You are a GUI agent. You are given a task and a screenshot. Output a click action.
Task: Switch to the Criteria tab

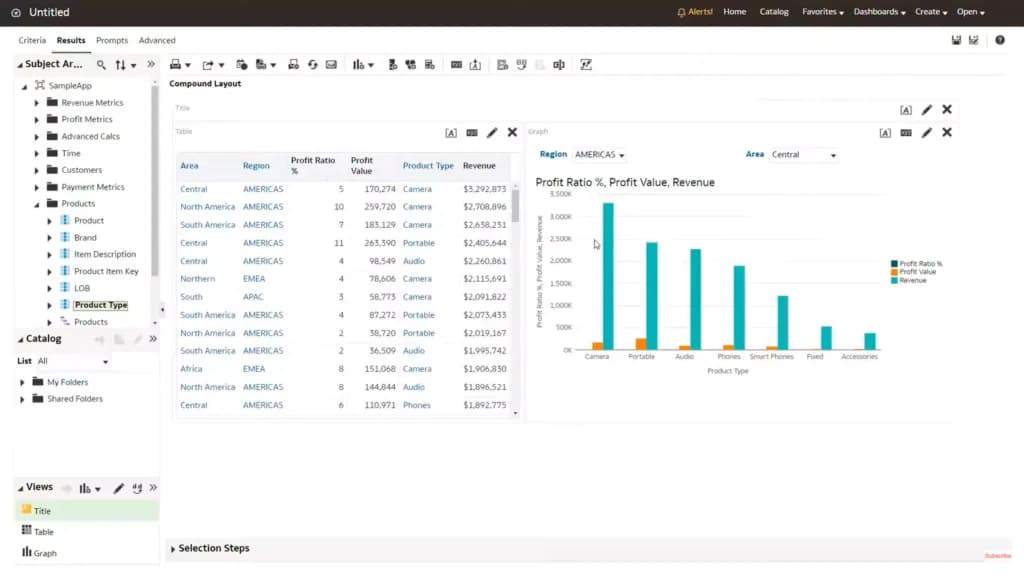[32, 40]
